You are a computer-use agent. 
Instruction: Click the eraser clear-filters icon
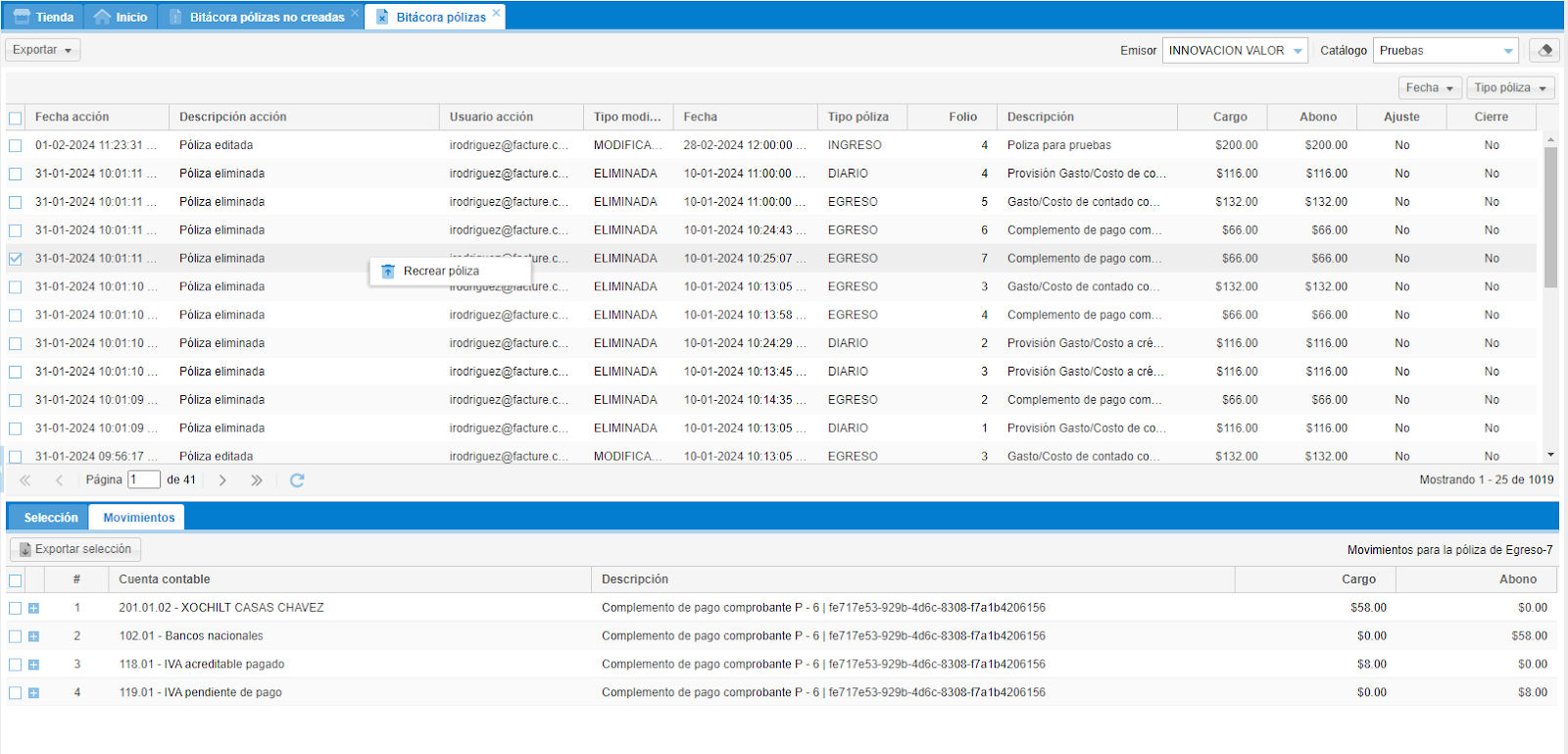coord(1544,50)
